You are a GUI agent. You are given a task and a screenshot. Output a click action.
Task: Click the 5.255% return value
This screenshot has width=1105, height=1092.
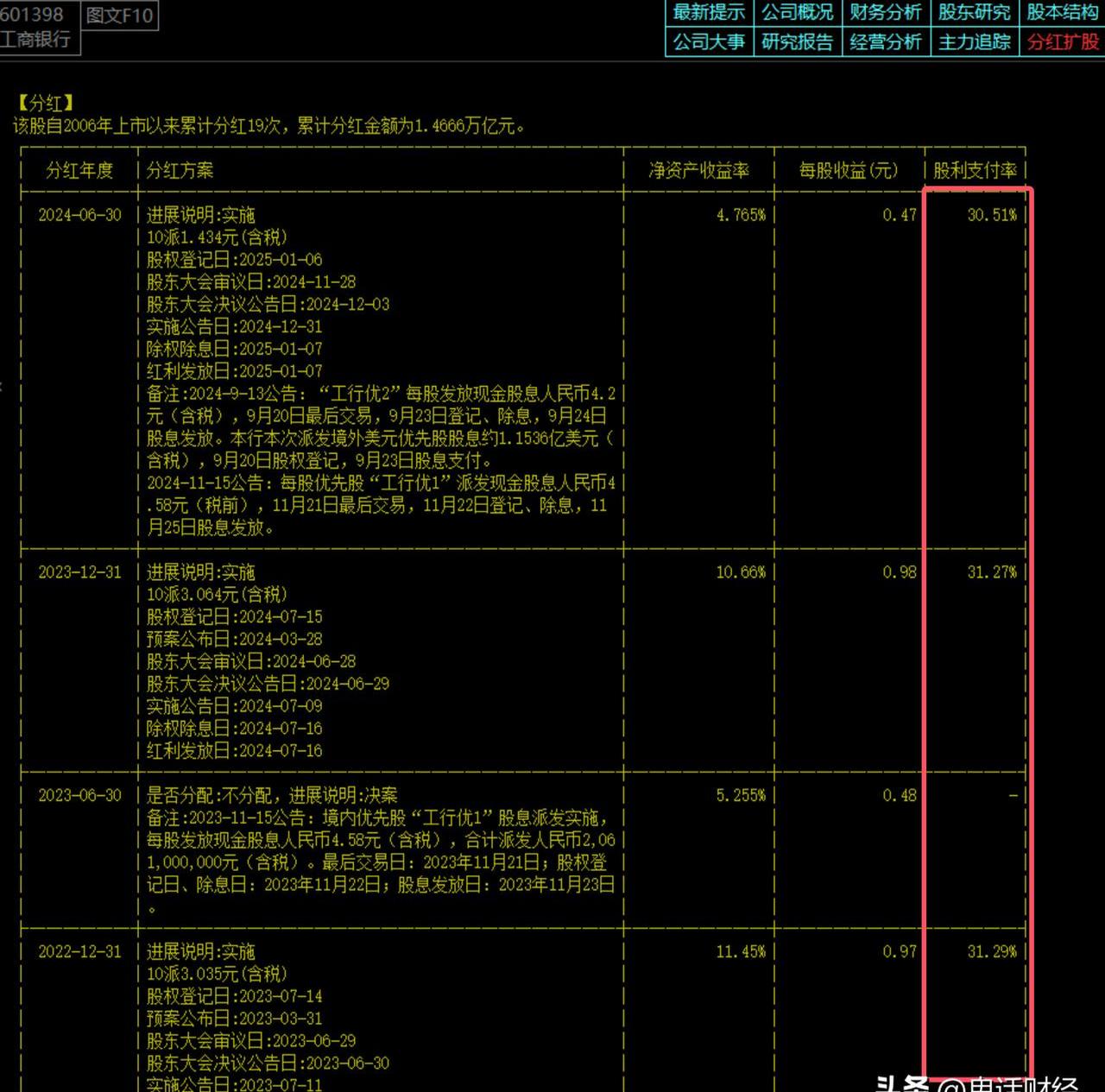tap(741, 795)
